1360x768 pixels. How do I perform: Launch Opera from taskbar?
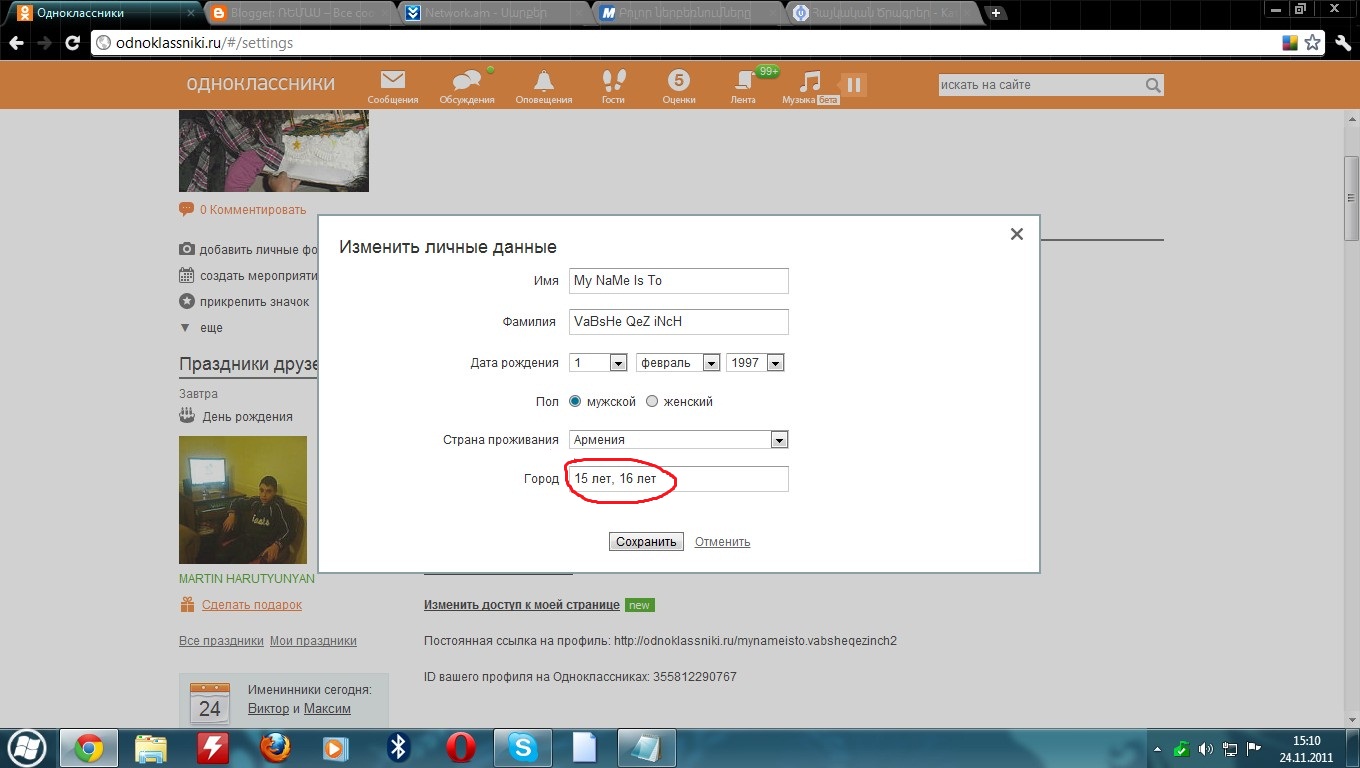pos(460,748)
